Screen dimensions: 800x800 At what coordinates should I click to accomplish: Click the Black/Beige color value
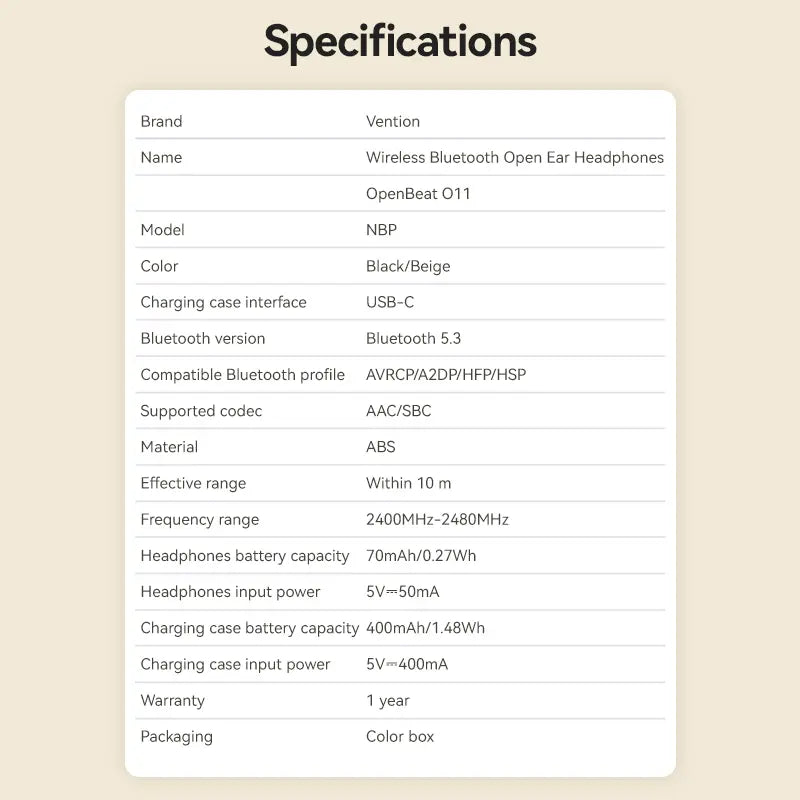coord(408,266)
